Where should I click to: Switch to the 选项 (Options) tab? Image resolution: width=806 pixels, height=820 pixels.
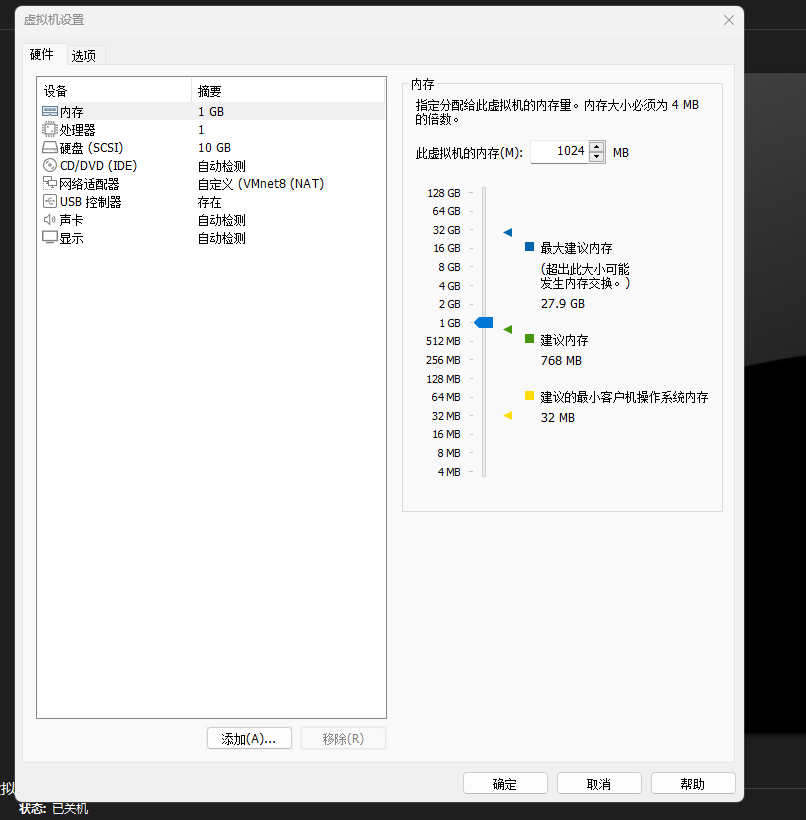(x=84, y=56)
